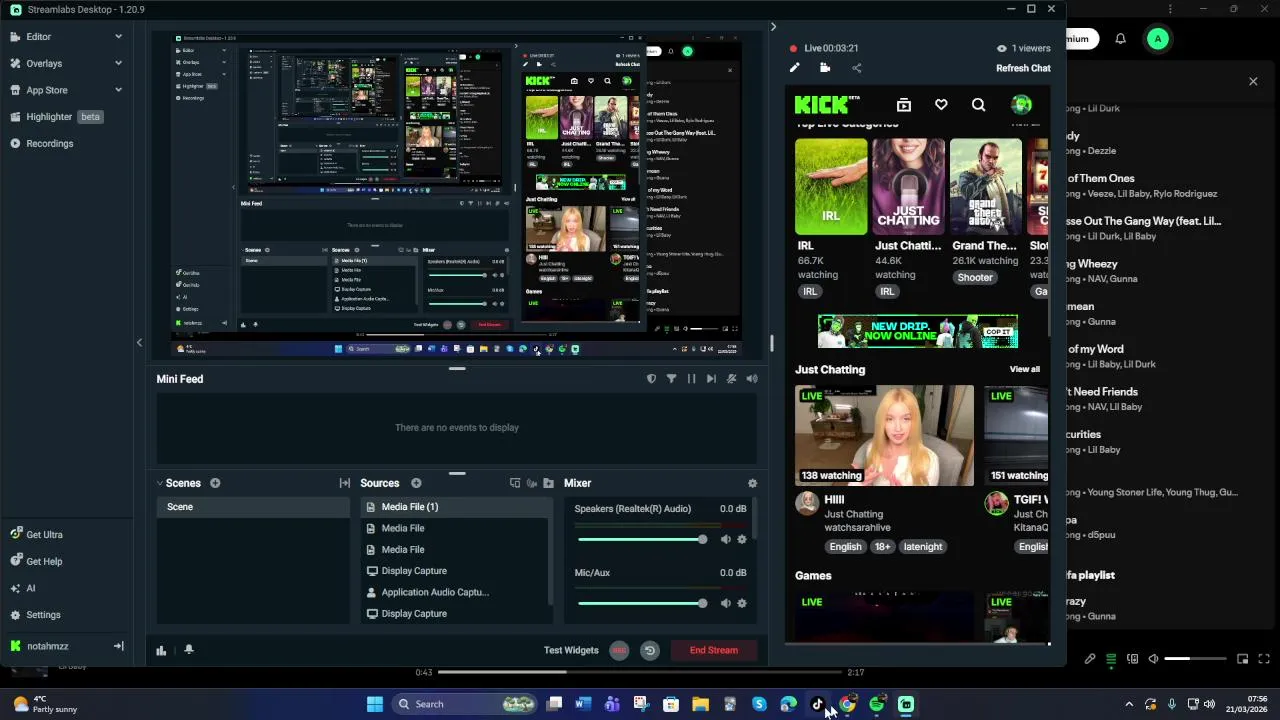Open IRL category thumbnail
The height and width of the screenshot is (720, 1280).
click(831, 187)
